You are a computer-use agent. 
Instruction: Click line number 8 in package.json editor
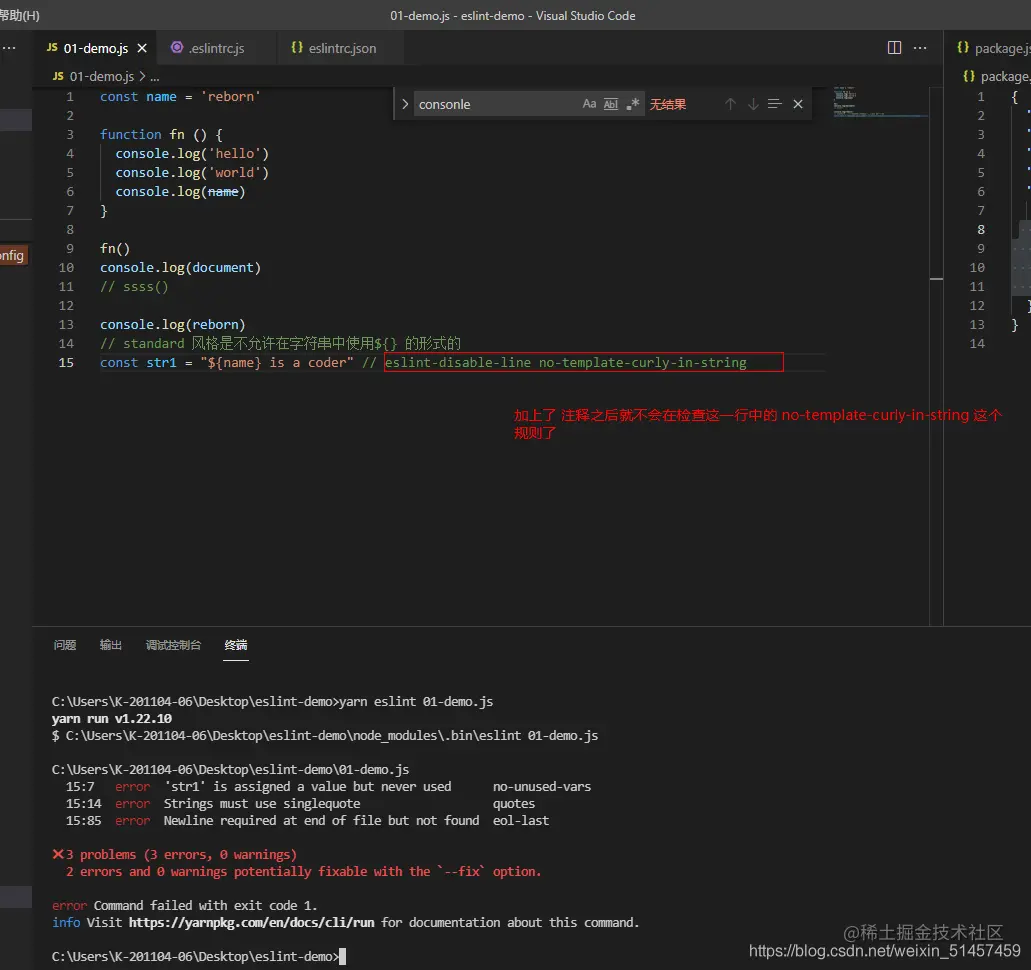(980, 230)
